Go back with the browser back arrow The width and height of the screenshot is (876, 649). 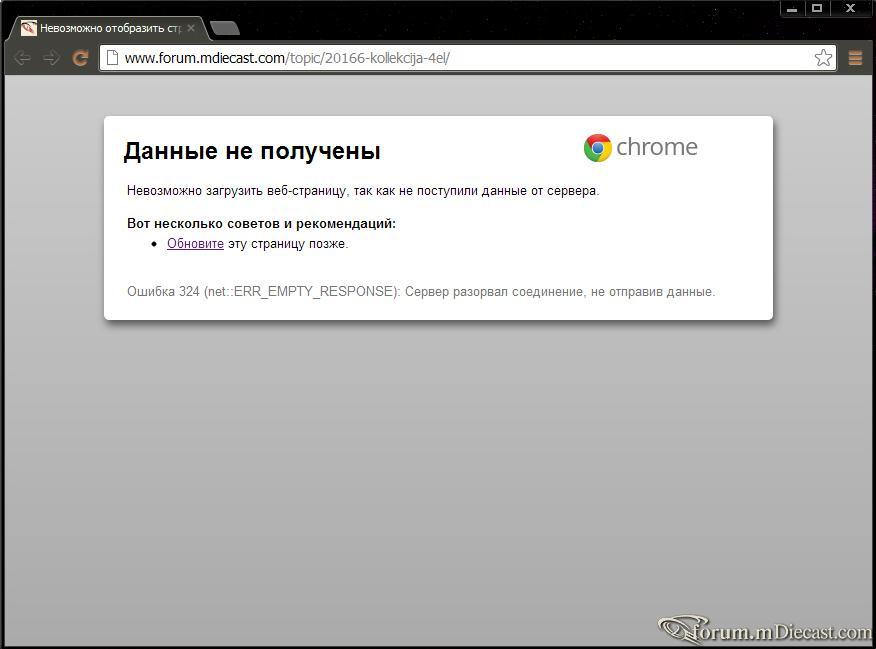[22, 58]
